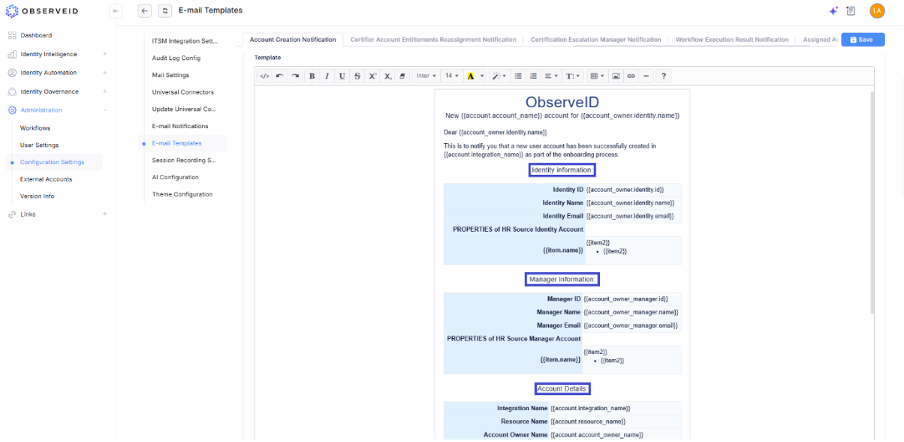This screenshot has width=904, height=442.
Task: Open ITSM Integration Settings
Action: point(183,41)
